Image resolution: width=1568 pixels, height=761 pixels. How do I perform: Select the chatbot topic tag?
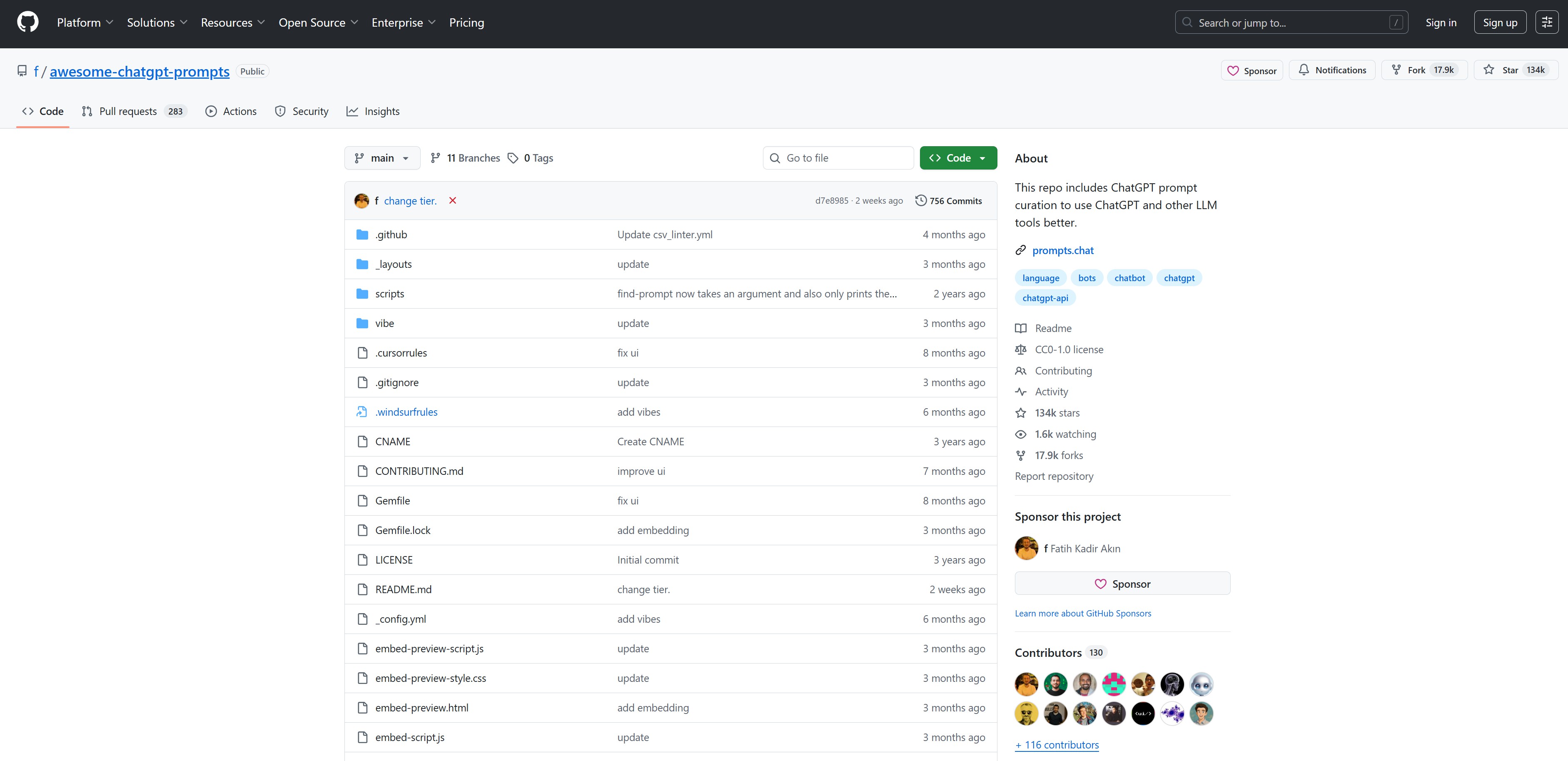pyautogui.click(x=1129, y=278)
